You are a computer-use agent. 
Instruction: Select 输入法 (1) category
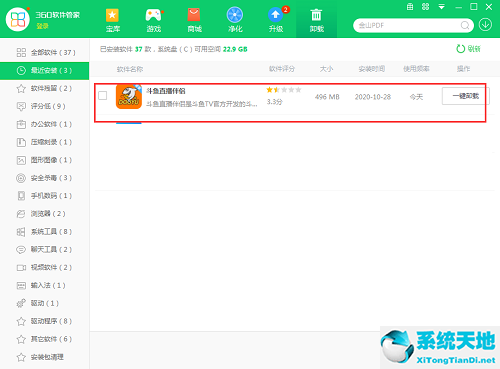(x=45, y=285)
